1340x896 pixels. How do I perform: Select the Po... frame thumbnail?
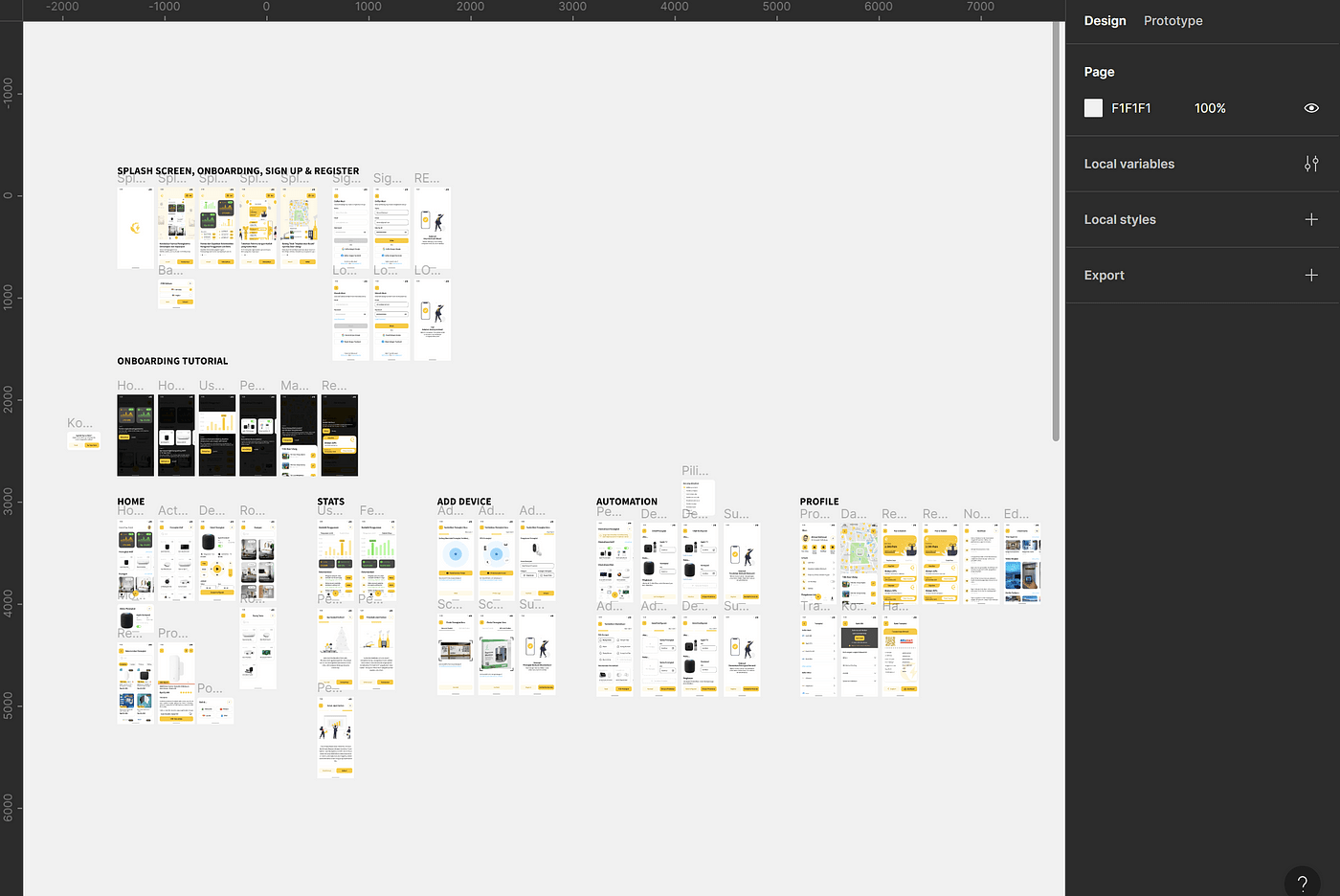pyautogui.click(x=215, y=710)
